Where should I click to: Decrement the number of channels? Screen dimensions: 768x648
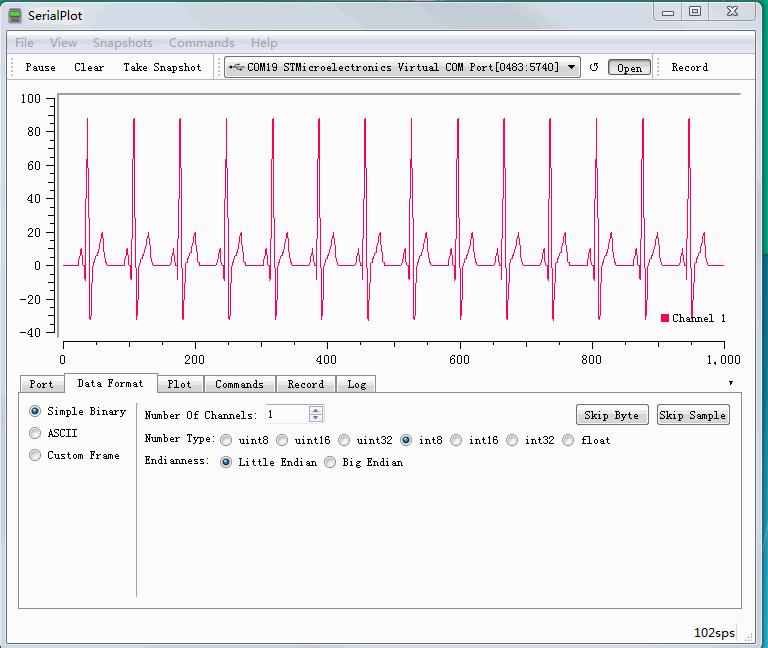point(316,418)
